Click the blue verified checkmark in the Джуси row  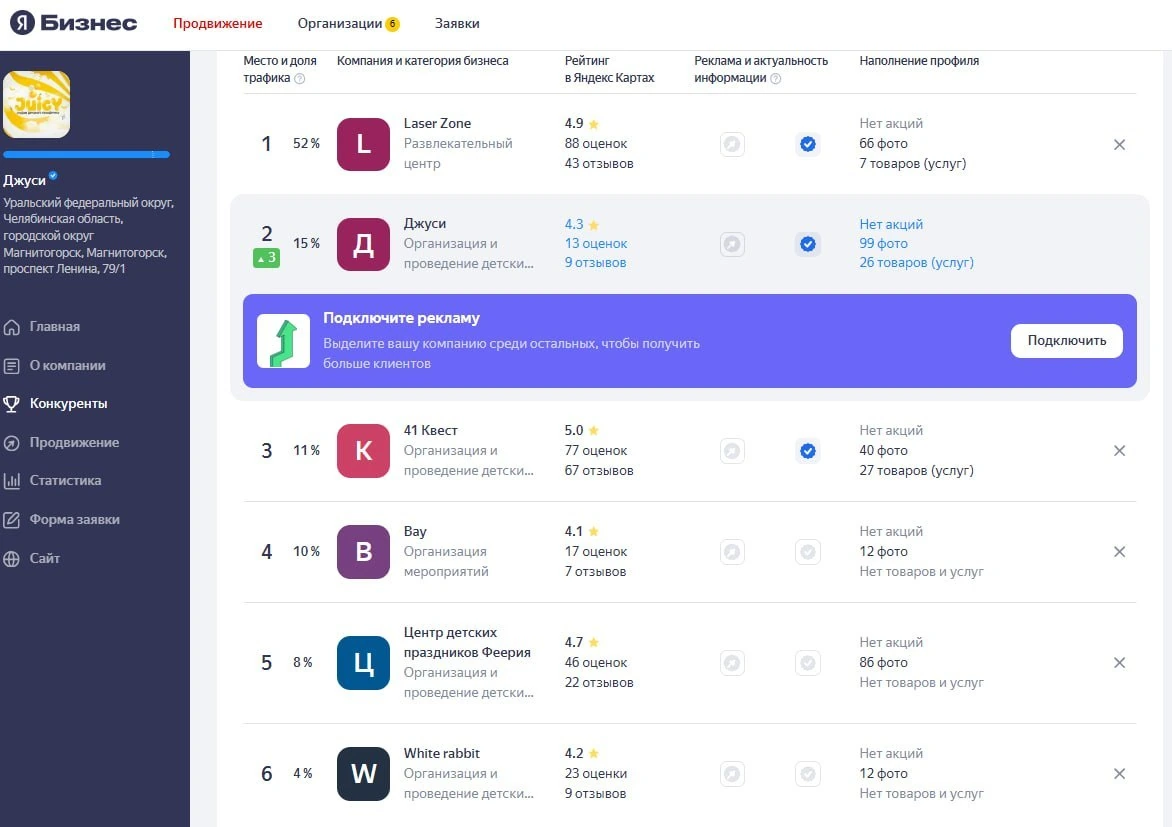click(808, 245)
